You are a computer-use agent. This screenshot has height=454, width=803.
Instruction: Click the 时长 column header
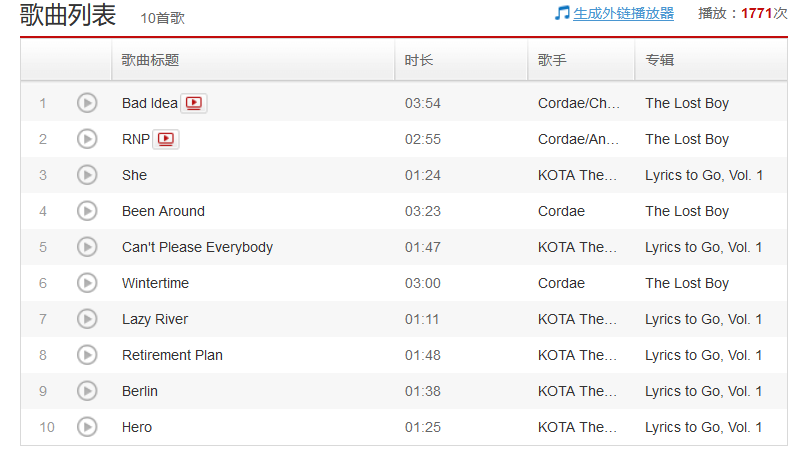419,60
